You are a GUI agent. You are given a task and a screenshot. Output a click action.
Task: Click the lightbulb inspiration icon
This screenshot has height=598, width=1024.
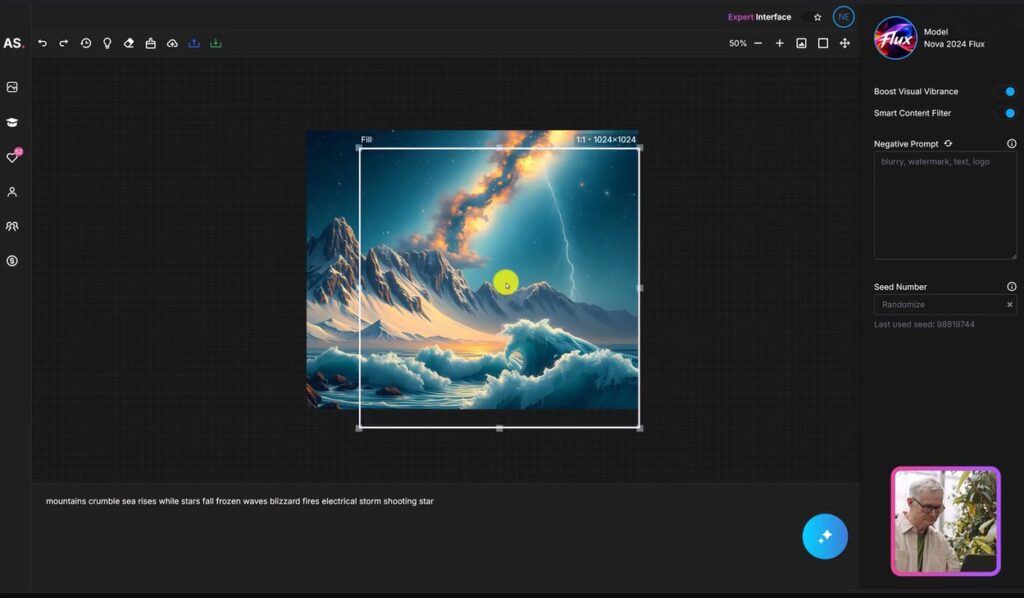coord(108,43)
